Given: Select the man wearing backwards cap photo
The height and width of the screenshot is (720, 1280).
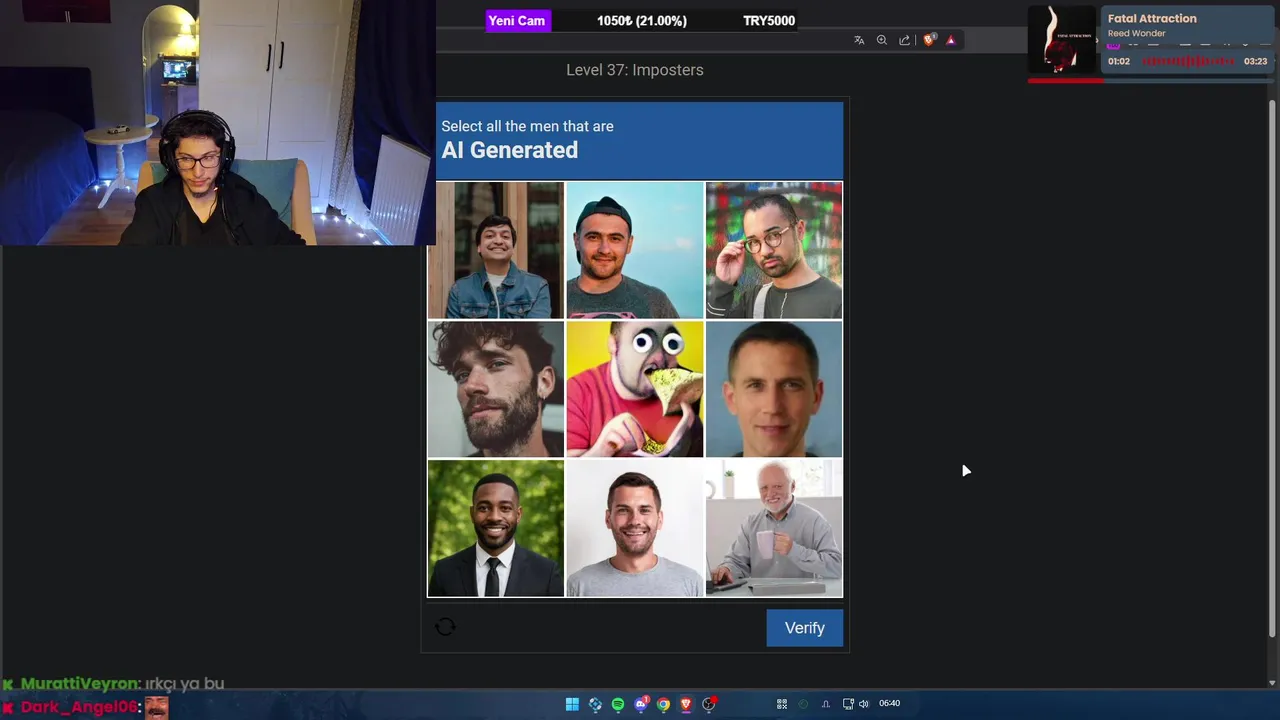Looking at the screenshot, I should point(635,250).
